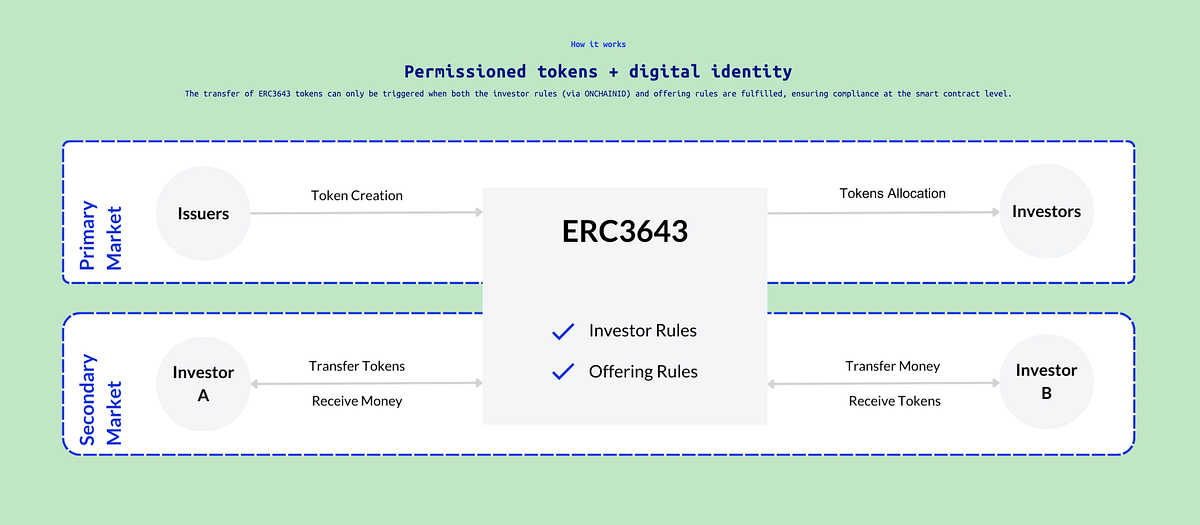Click the Receive Tokens label

[895, 401]
